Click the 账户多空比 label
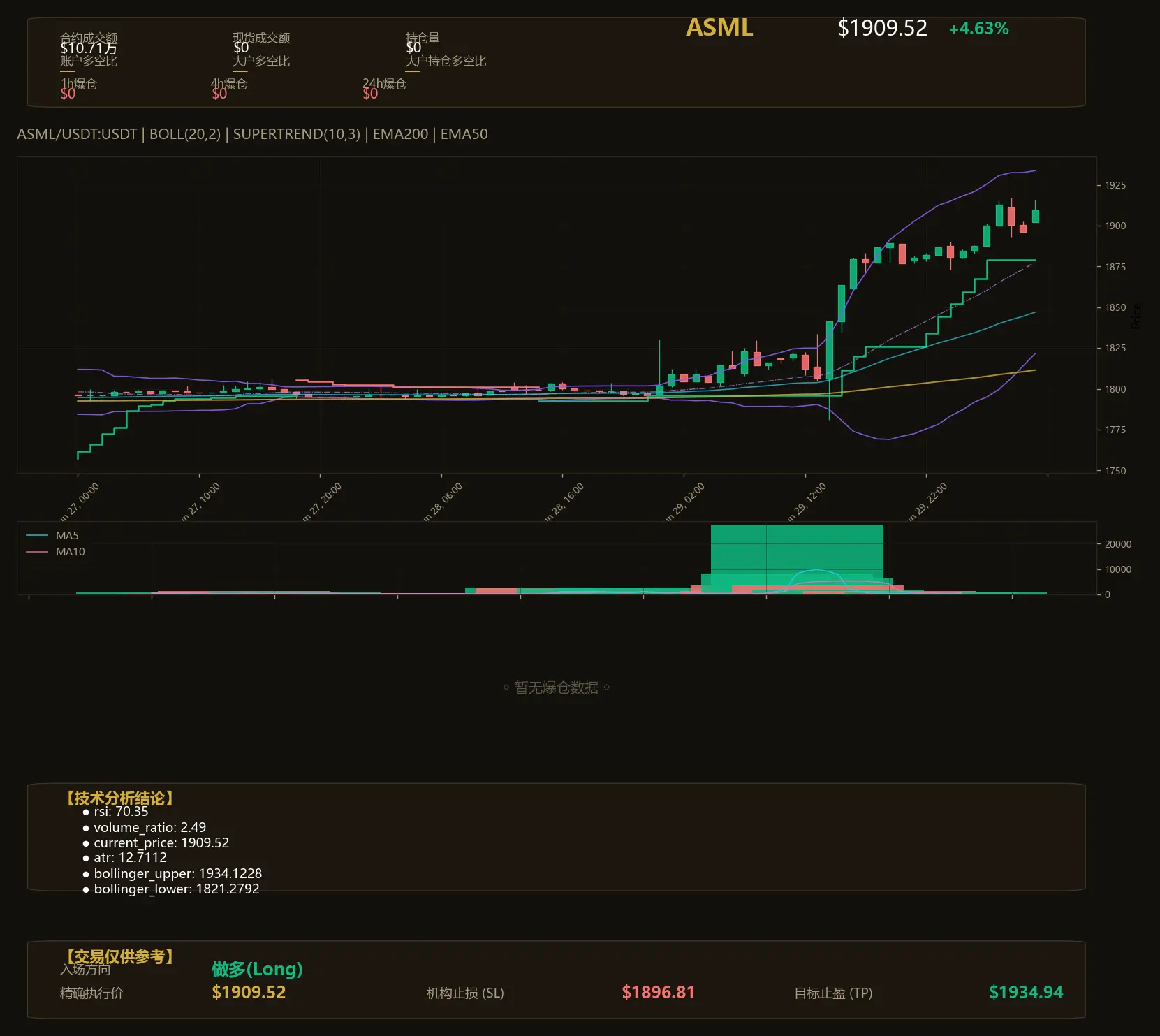The image size is (1160, 1036). pyautogui.click(x=89, y=61)
